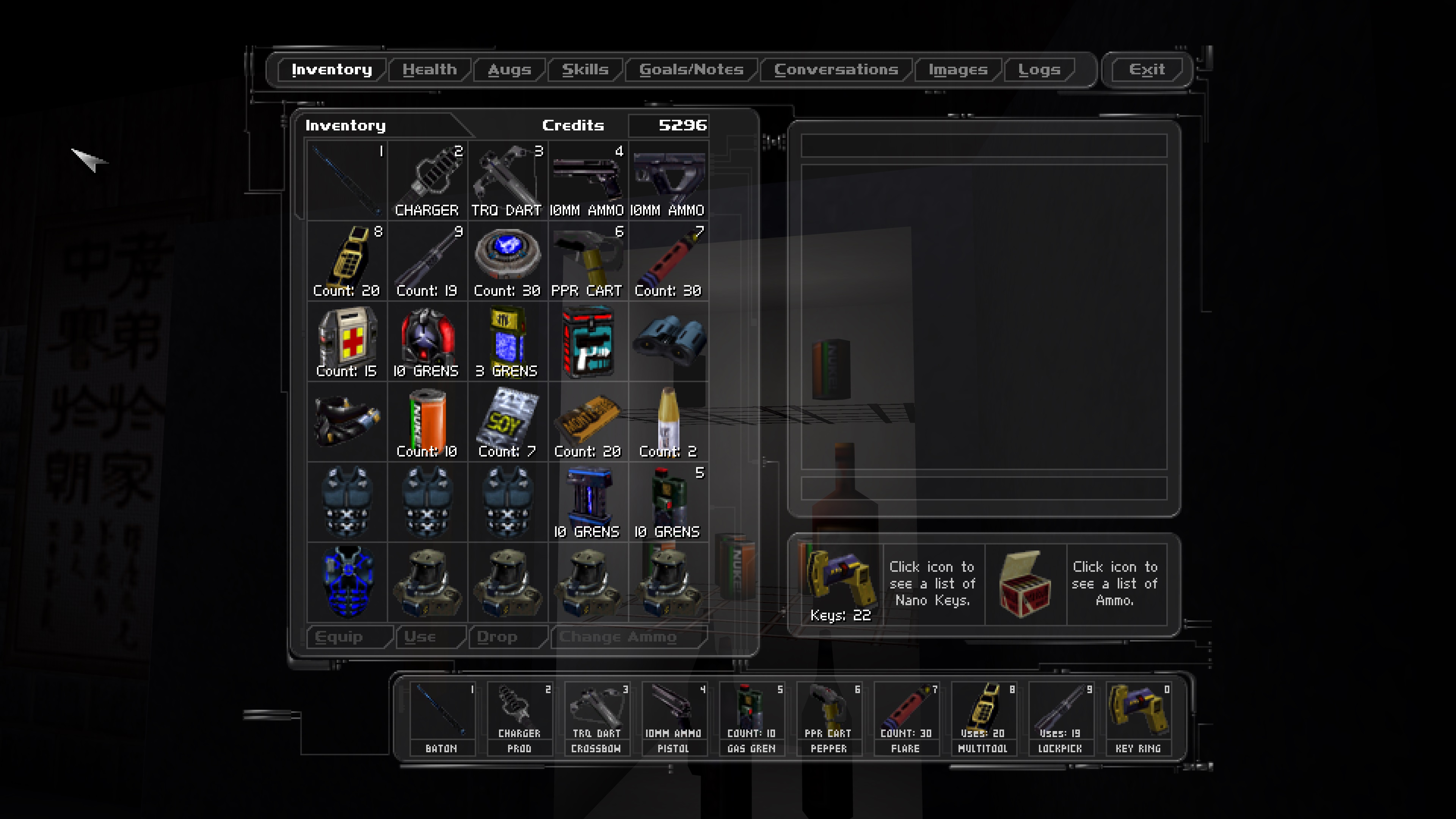This screenshot has width=1456, height=819.
Task: Select the red and cyan canister item
Action: tap(588, 341)
